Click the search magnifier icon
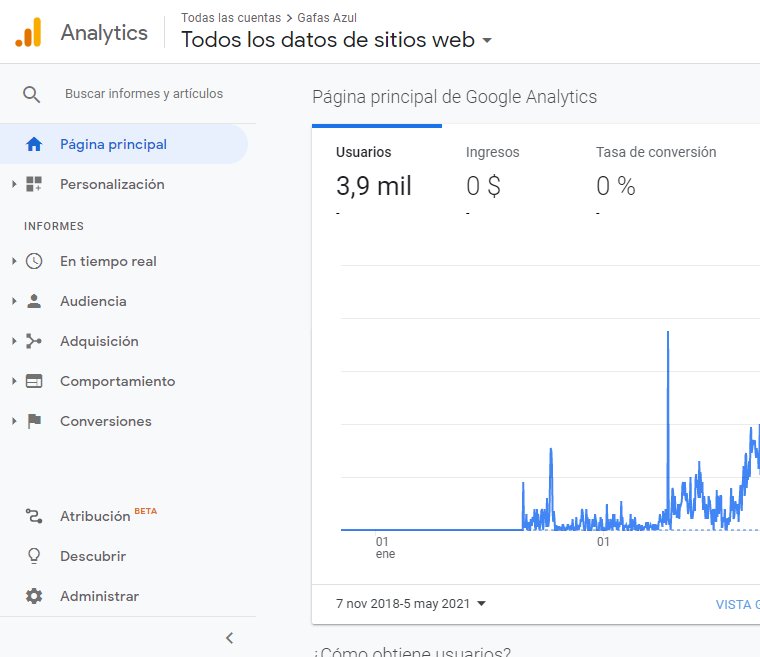 [x=32, y=94]
